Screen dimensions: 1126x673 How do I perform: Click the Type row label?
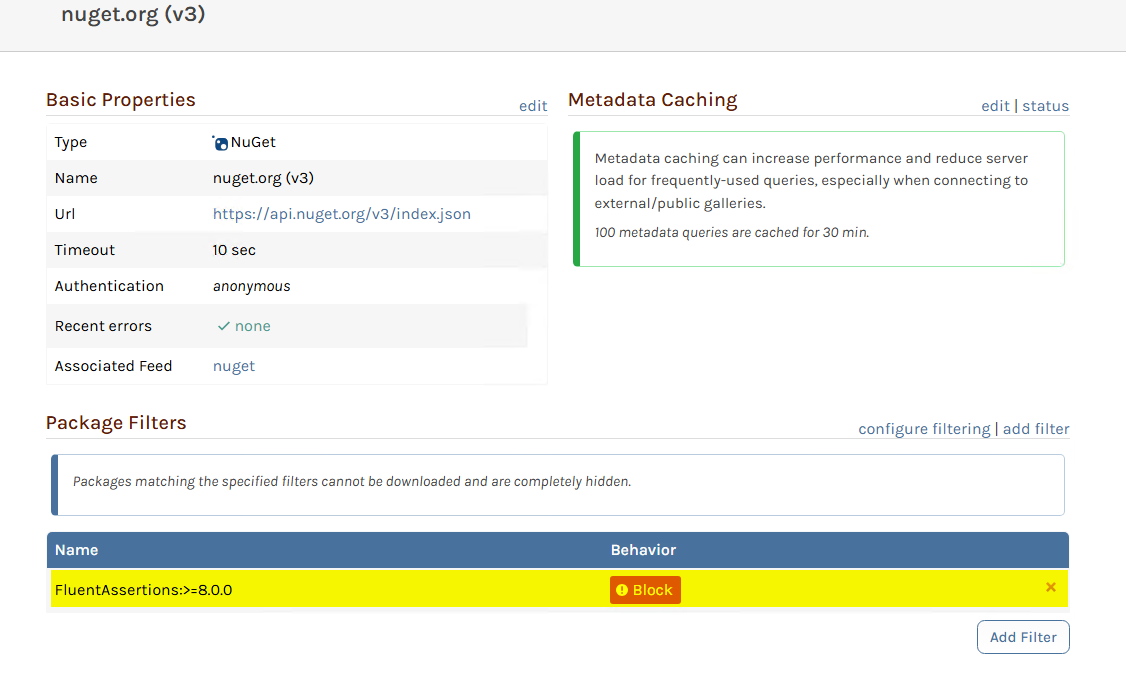point(70,142)
